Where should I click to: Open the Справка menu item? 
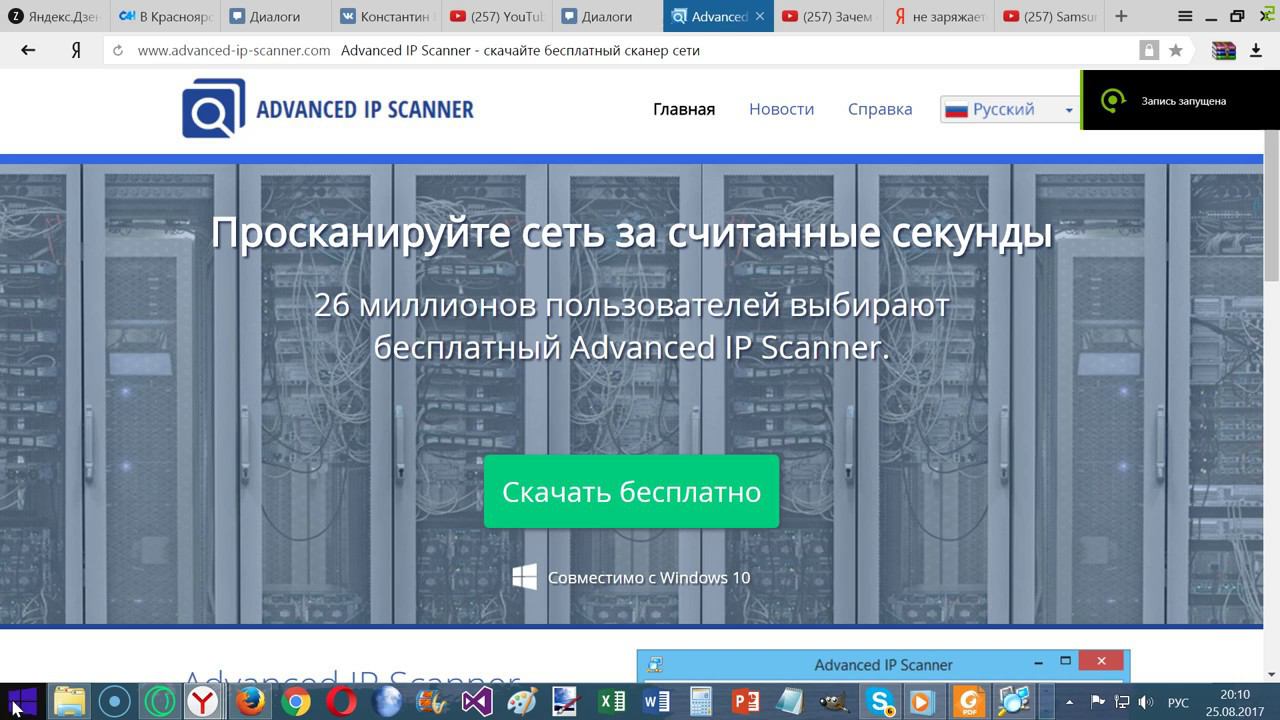(x=880, y=109)
